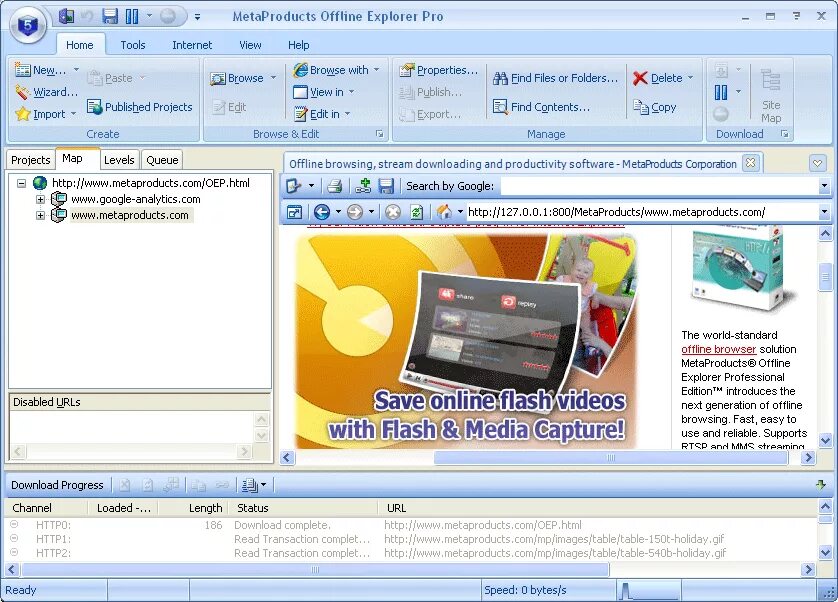Screen dimensions: 838x602
Task: Click the edit page icon in browser toolbar
Action: coord(294,186)
